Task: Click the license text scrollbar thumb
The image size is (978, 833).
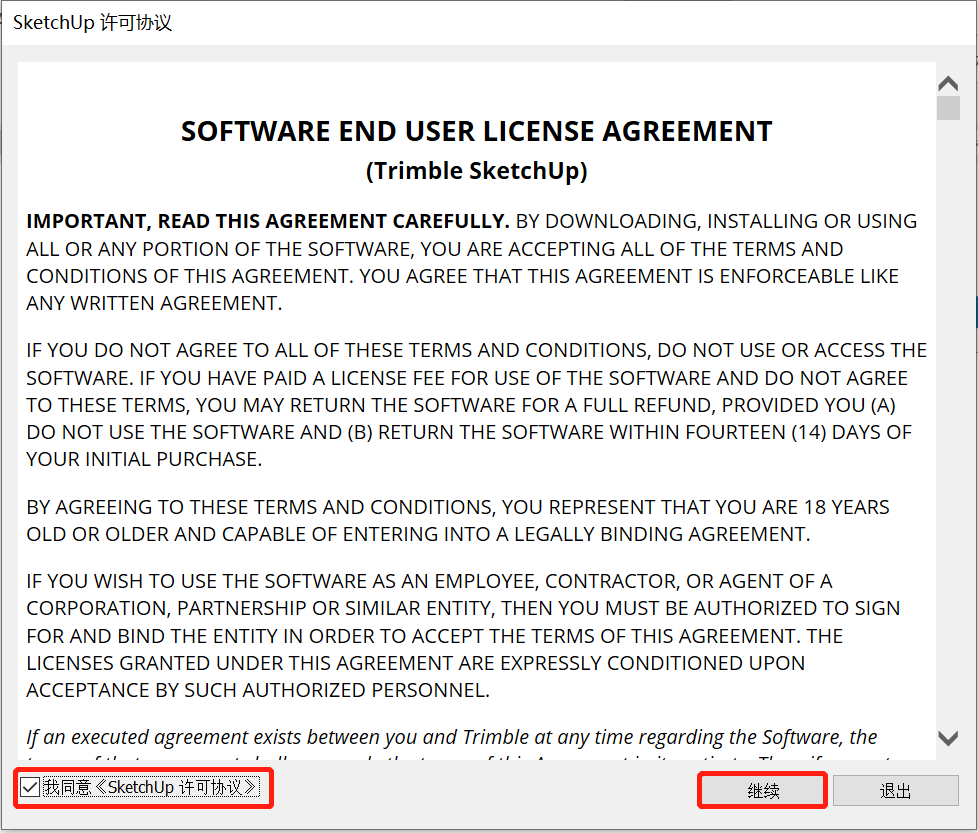Action: pyautogui.click(x=948, y=107)
